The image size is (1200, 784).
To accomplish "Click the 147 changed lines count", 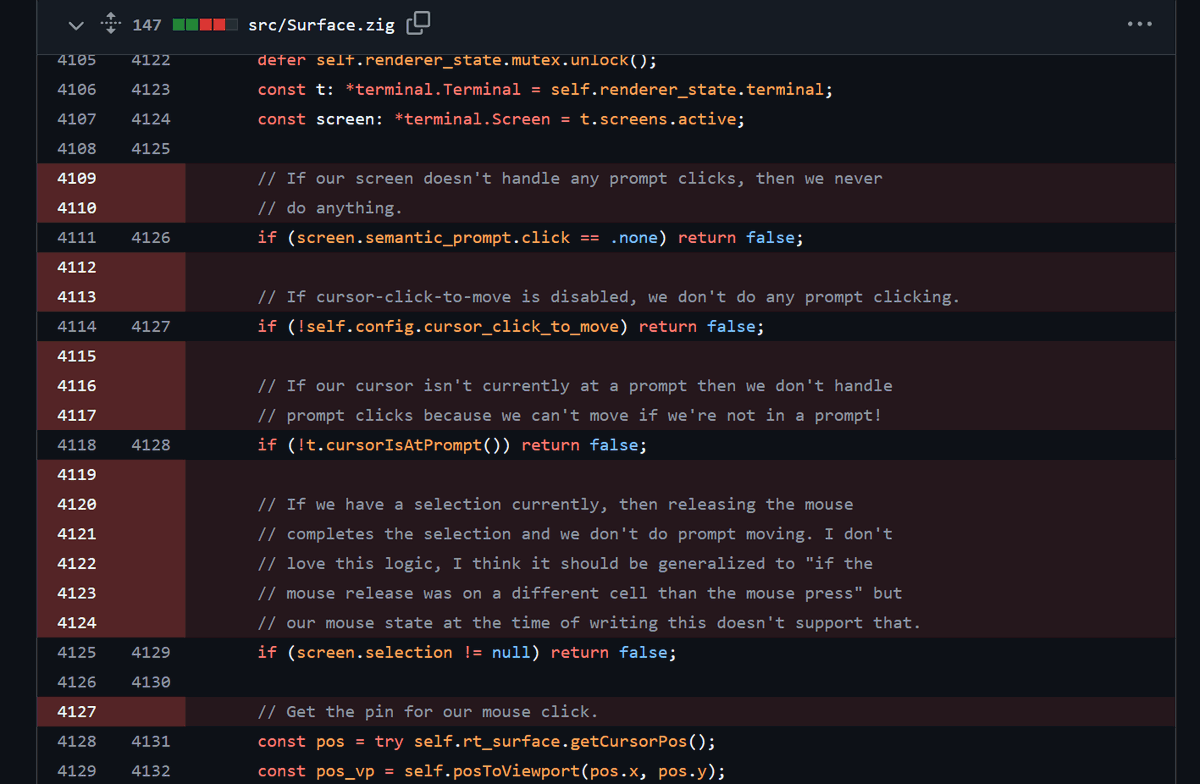I will point(147,24).
